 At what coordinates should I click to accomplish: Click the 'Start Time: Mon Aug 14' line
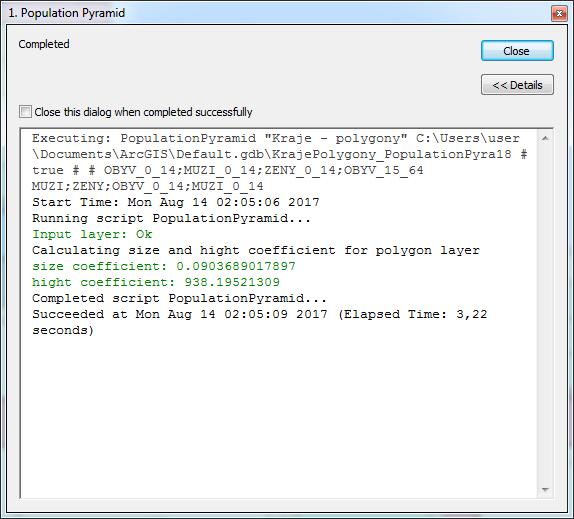tap(176, 202)
